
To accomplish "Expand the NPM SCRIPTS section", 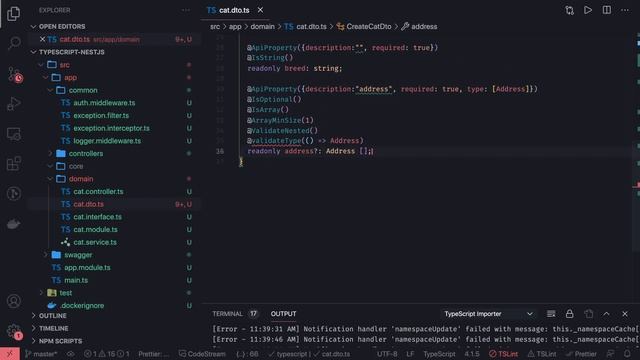I will 60,341.
